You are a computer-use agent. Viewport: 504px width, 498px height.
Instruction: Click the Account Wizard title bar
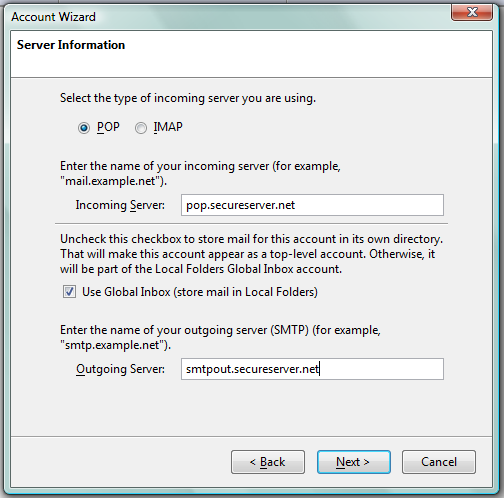pos(227,17)
